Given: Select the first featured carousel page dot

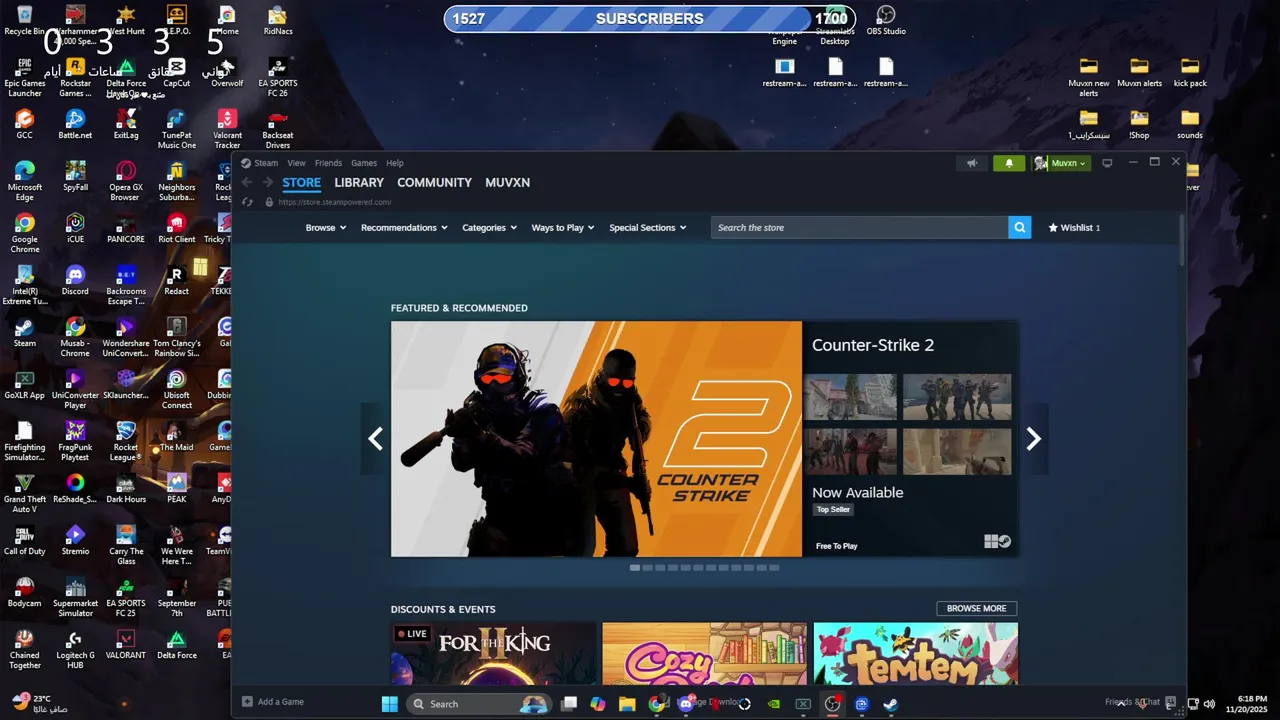Looking at the screenshot, I should pyautogui.click(x=635, y=567).
